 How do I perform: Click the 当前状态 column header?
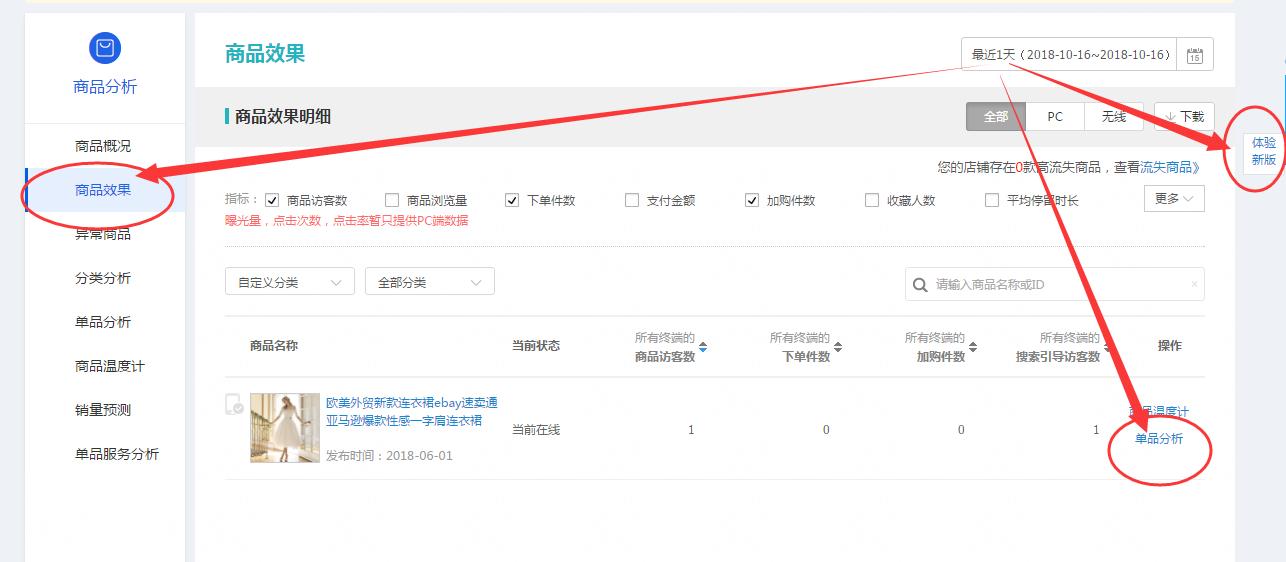(536, 346)
